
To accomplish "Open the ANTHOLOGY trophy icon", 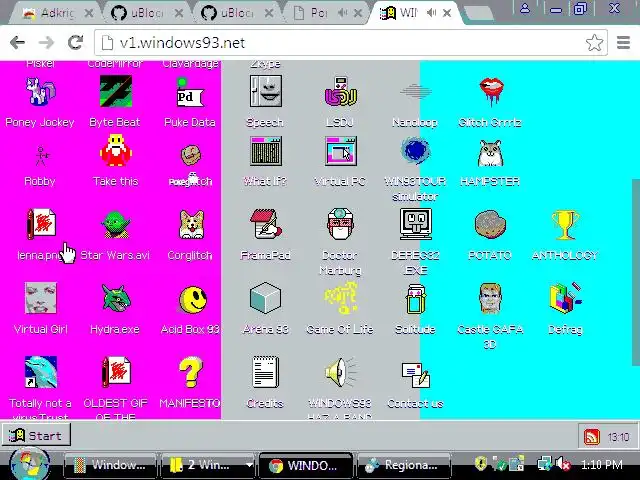I will [565, 224].
